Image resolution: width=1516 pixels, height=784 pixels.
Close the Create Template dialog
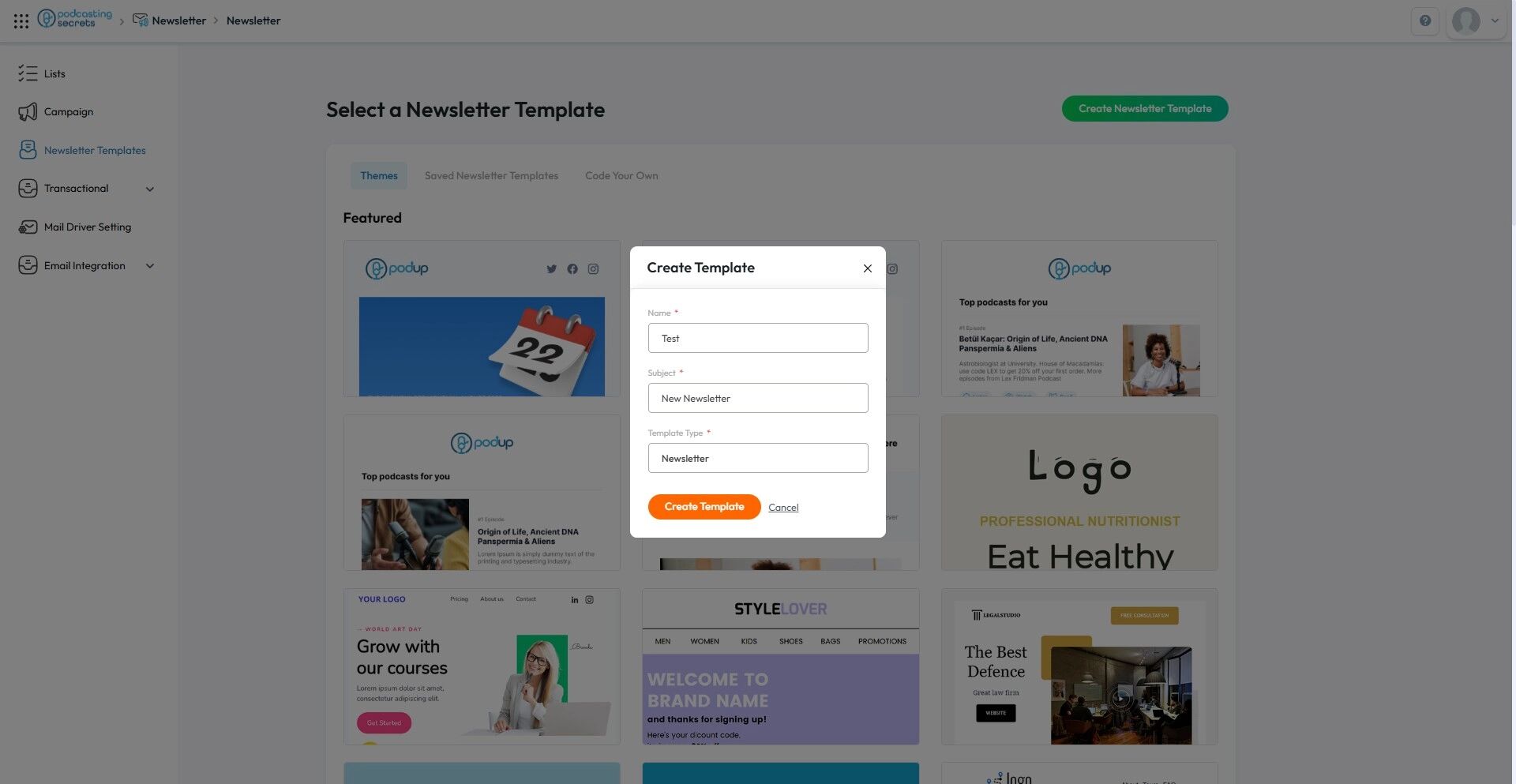tap(868, 268)
